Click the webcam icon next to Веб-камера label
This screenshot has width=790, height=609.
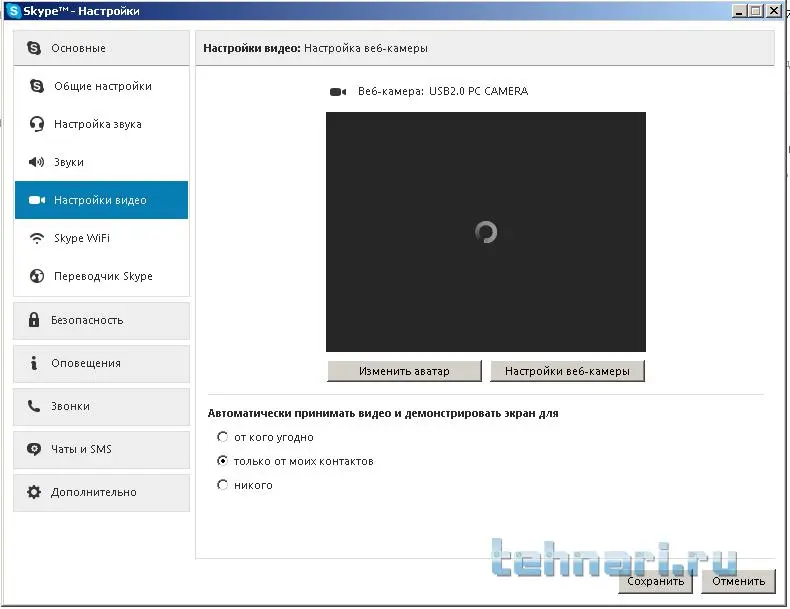pyautogui.click(x=338, y=92)
